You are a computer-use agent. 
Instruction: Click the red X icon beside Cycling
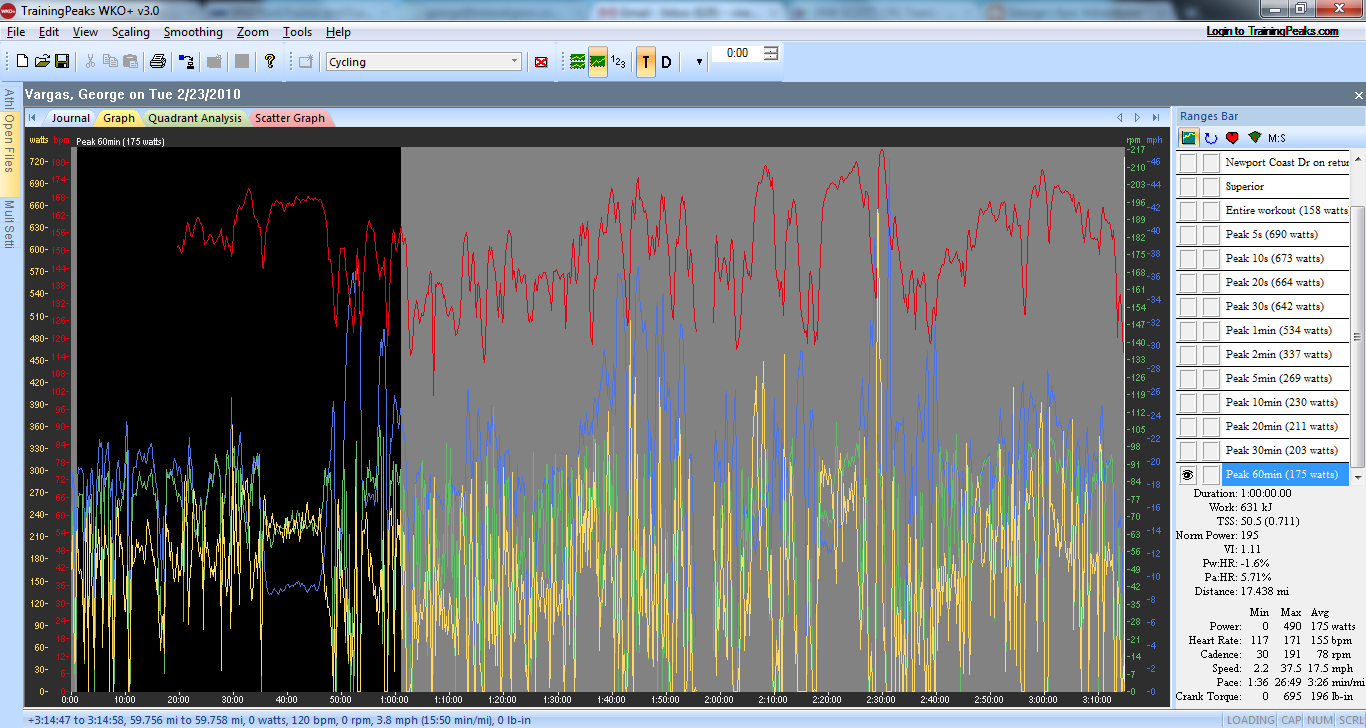click(x=541, y=62)
